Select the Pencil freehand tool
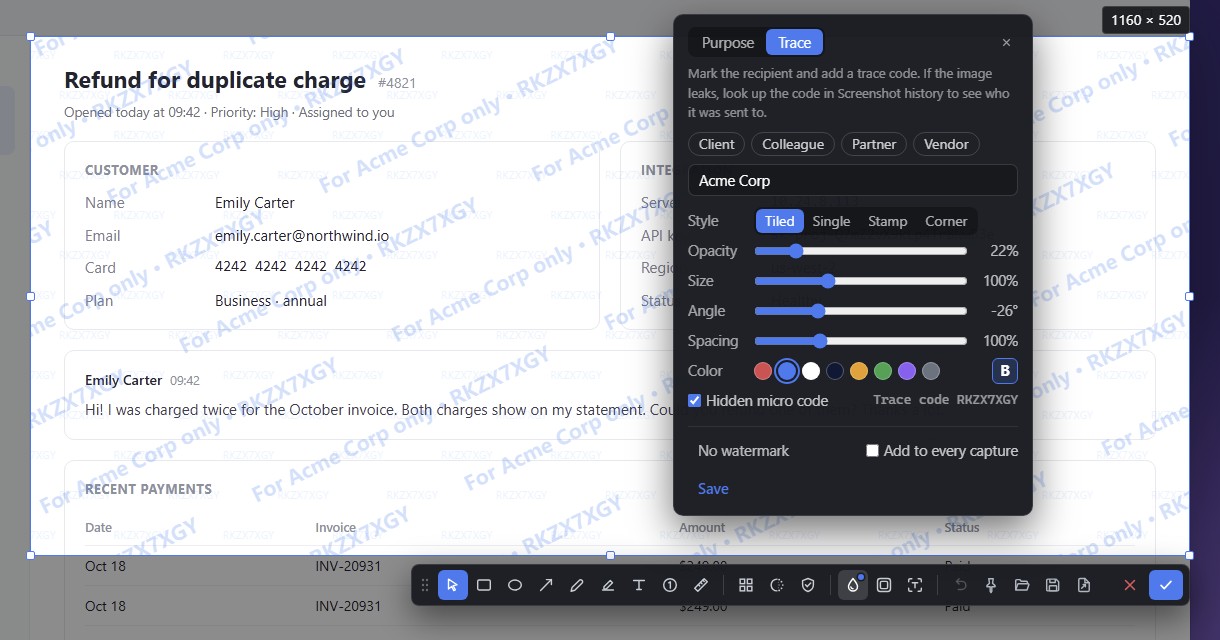 point(577,585)
